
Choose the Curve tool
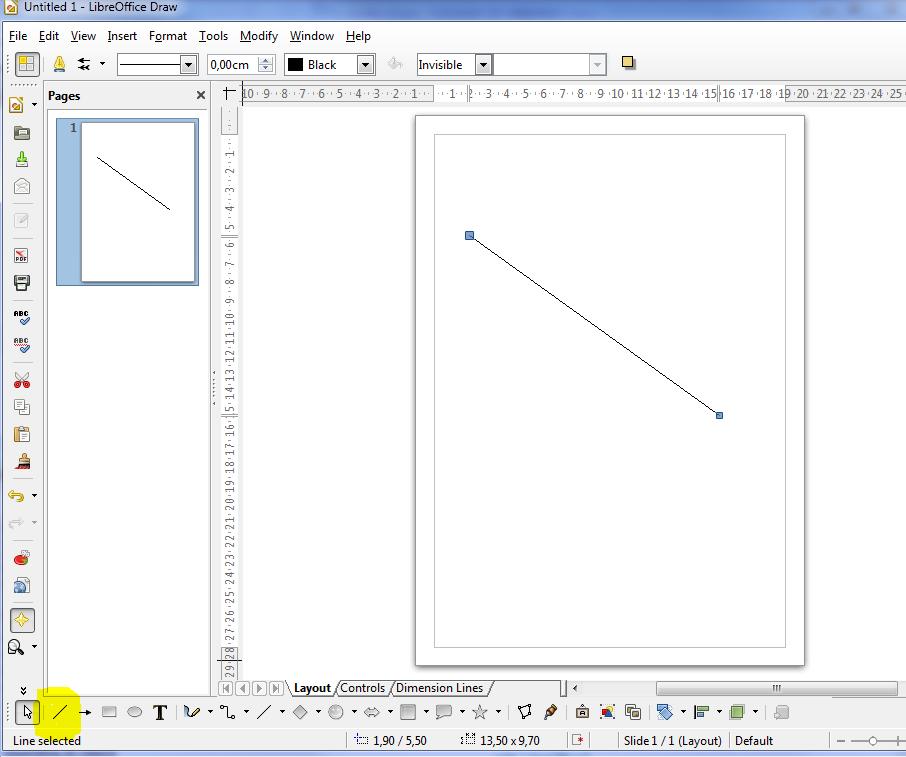click(x=192, y=712)
